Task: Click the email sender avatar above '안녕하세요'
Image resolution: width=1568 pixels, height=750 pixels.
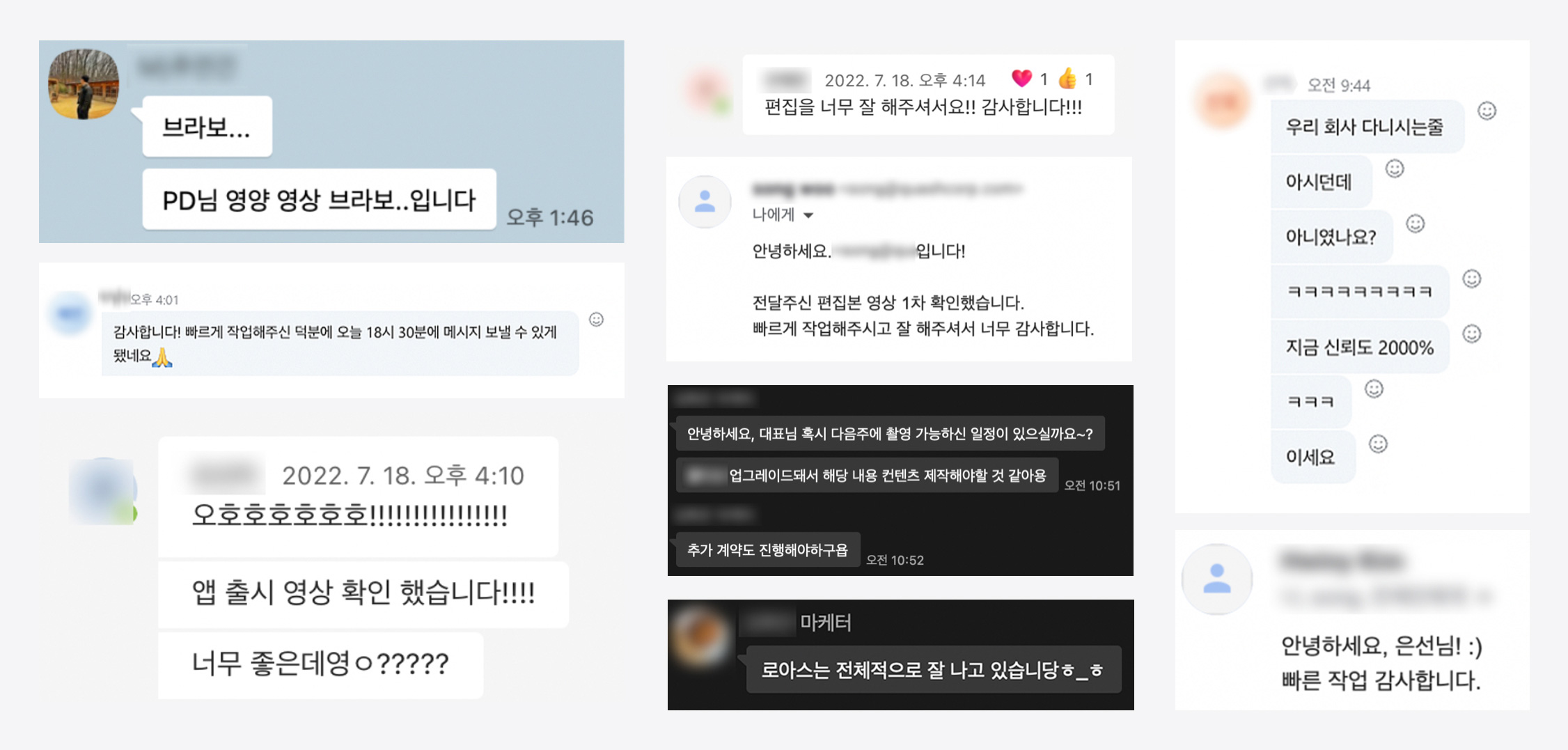Action: [705, 202]
